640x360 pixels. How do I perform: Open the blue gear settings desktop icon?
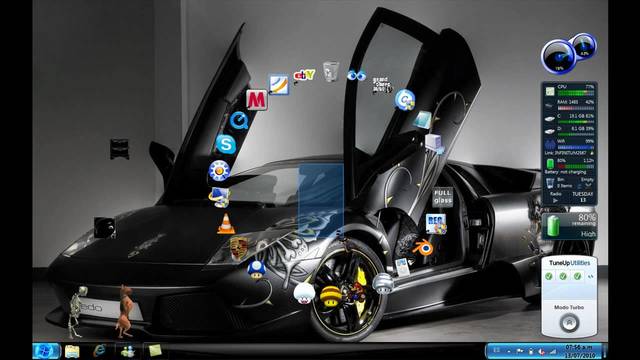[219, 171]
